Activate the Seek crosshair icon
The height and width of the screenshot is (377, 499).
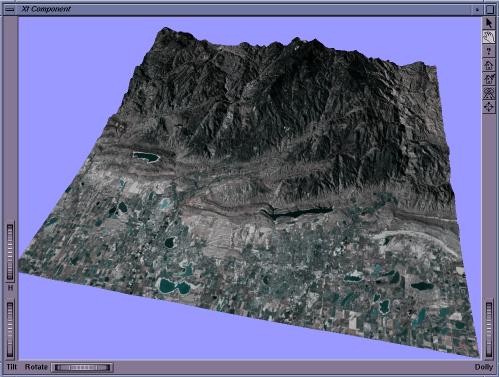(489, 107)
